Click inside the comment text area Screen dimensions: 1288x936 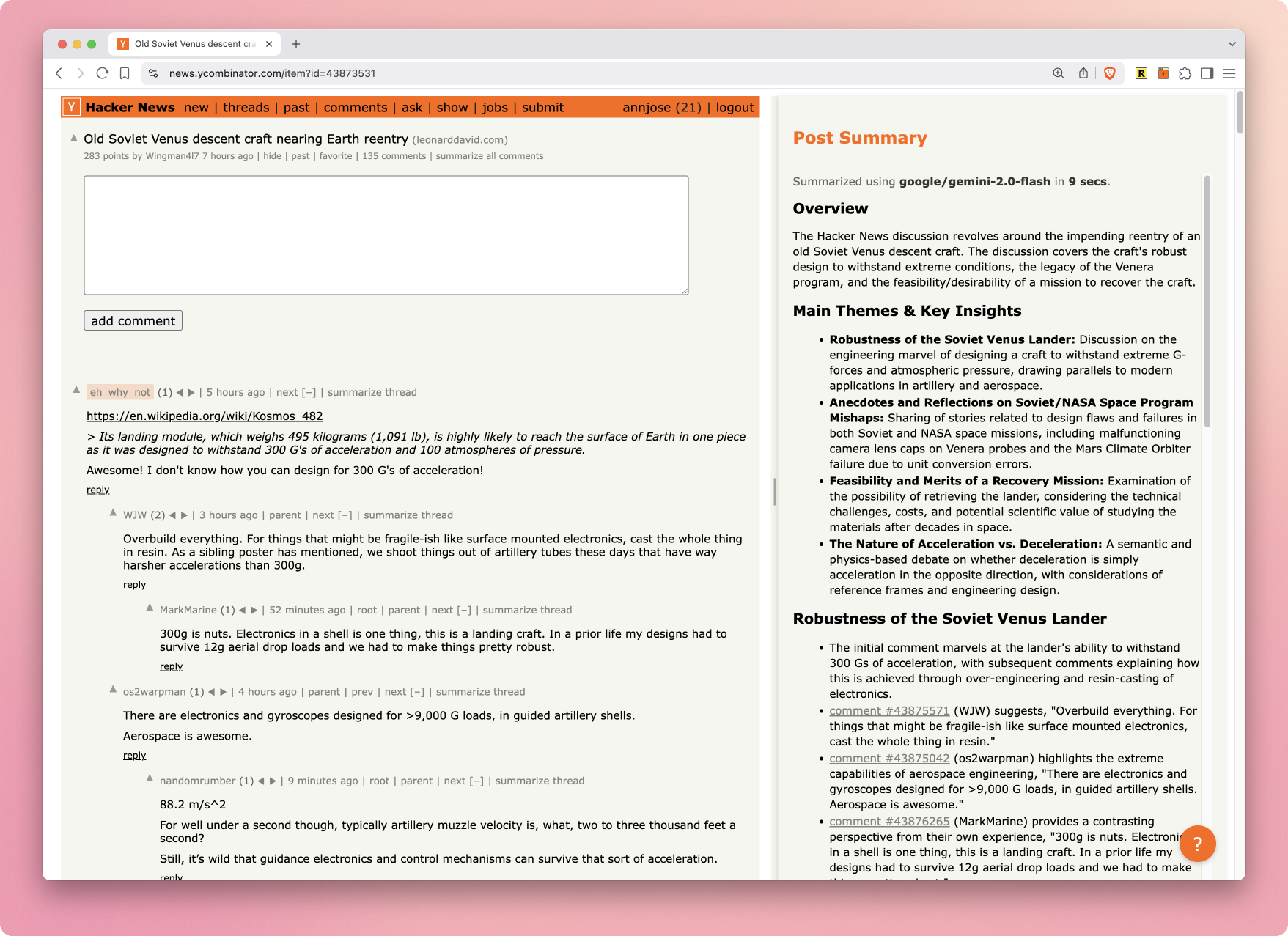[x=386, y=235]
